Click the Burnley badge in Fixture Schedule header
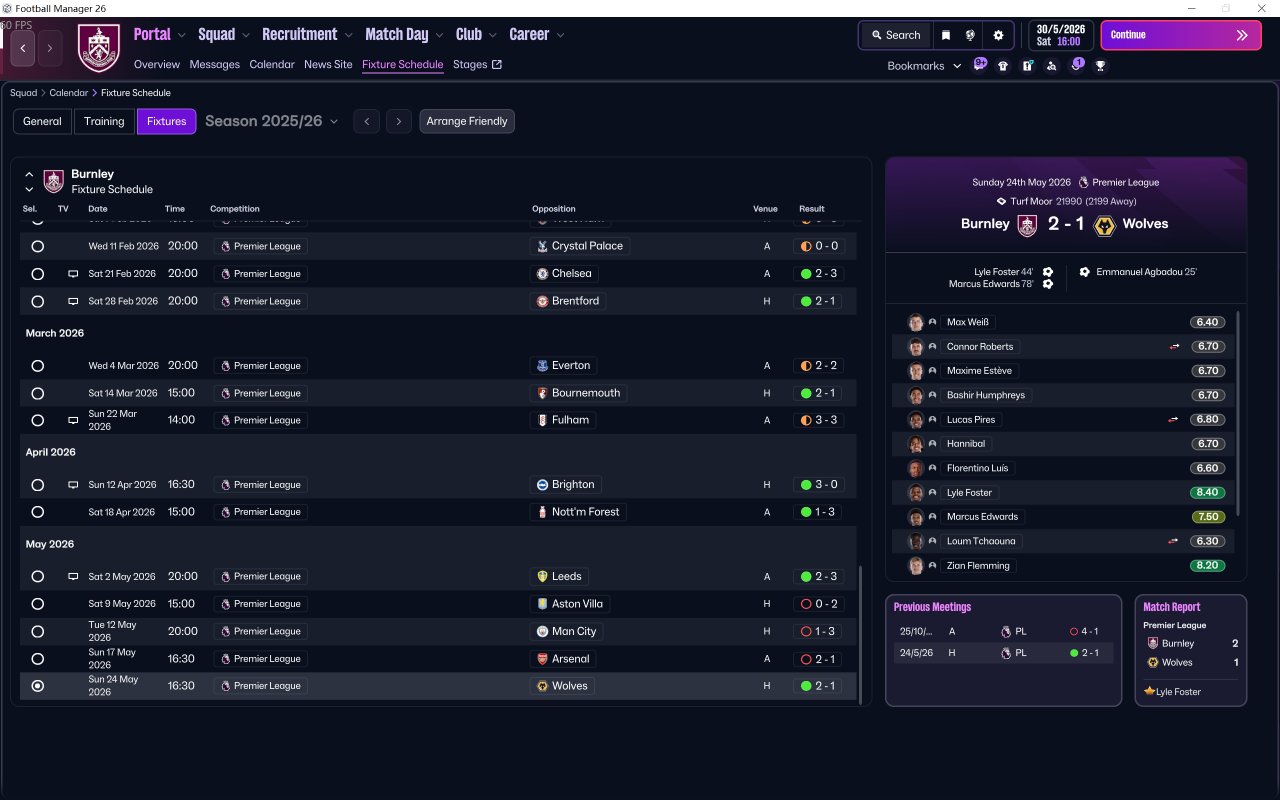Viewport: 1280px width, 800px height. (54, 181)
